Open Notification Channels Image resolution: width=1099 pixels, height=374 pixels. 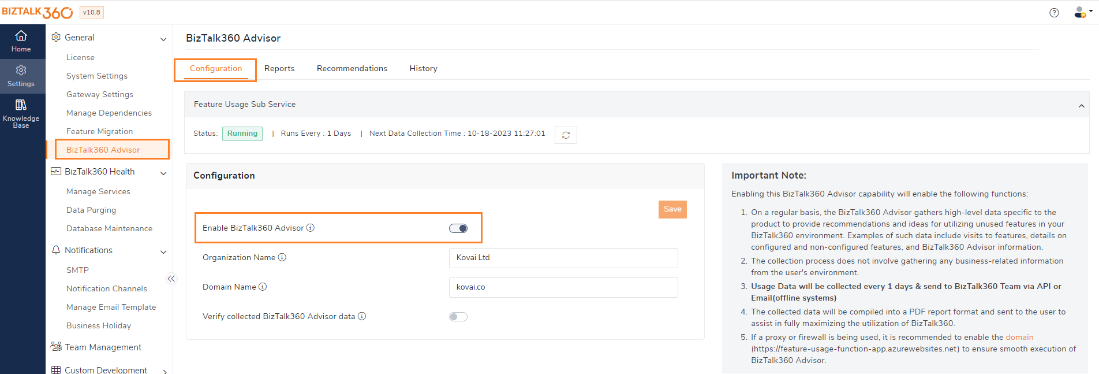pos(107,289)
